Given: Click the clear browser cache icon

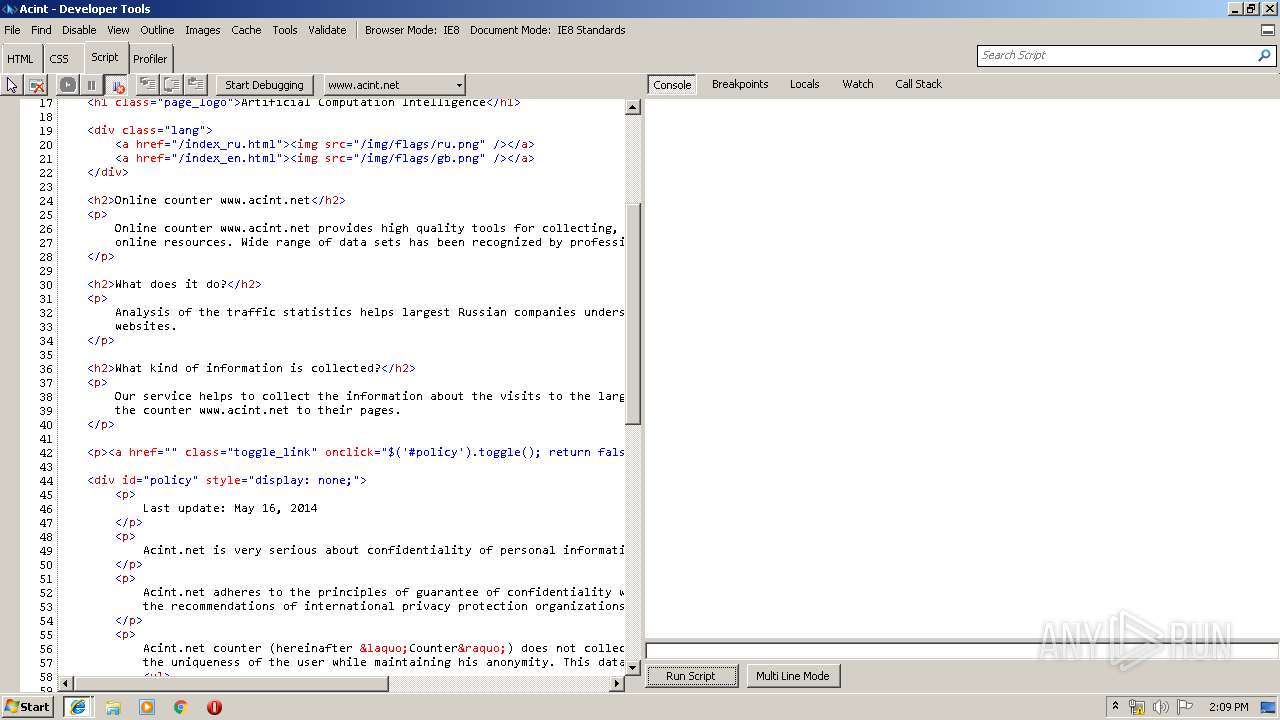Looking at the screenshot, I should 37,85.
